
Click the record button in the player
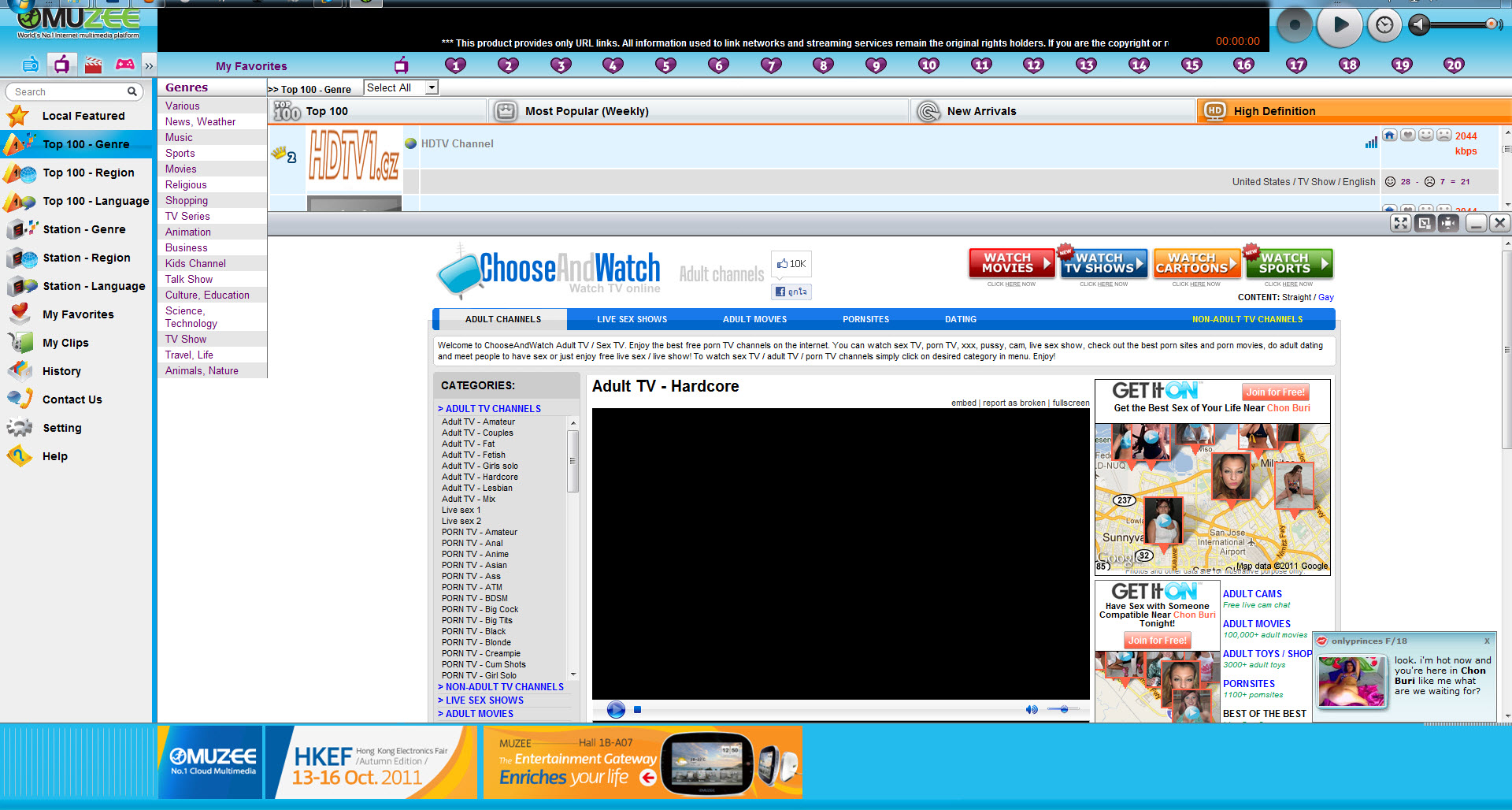point(1295,25)
